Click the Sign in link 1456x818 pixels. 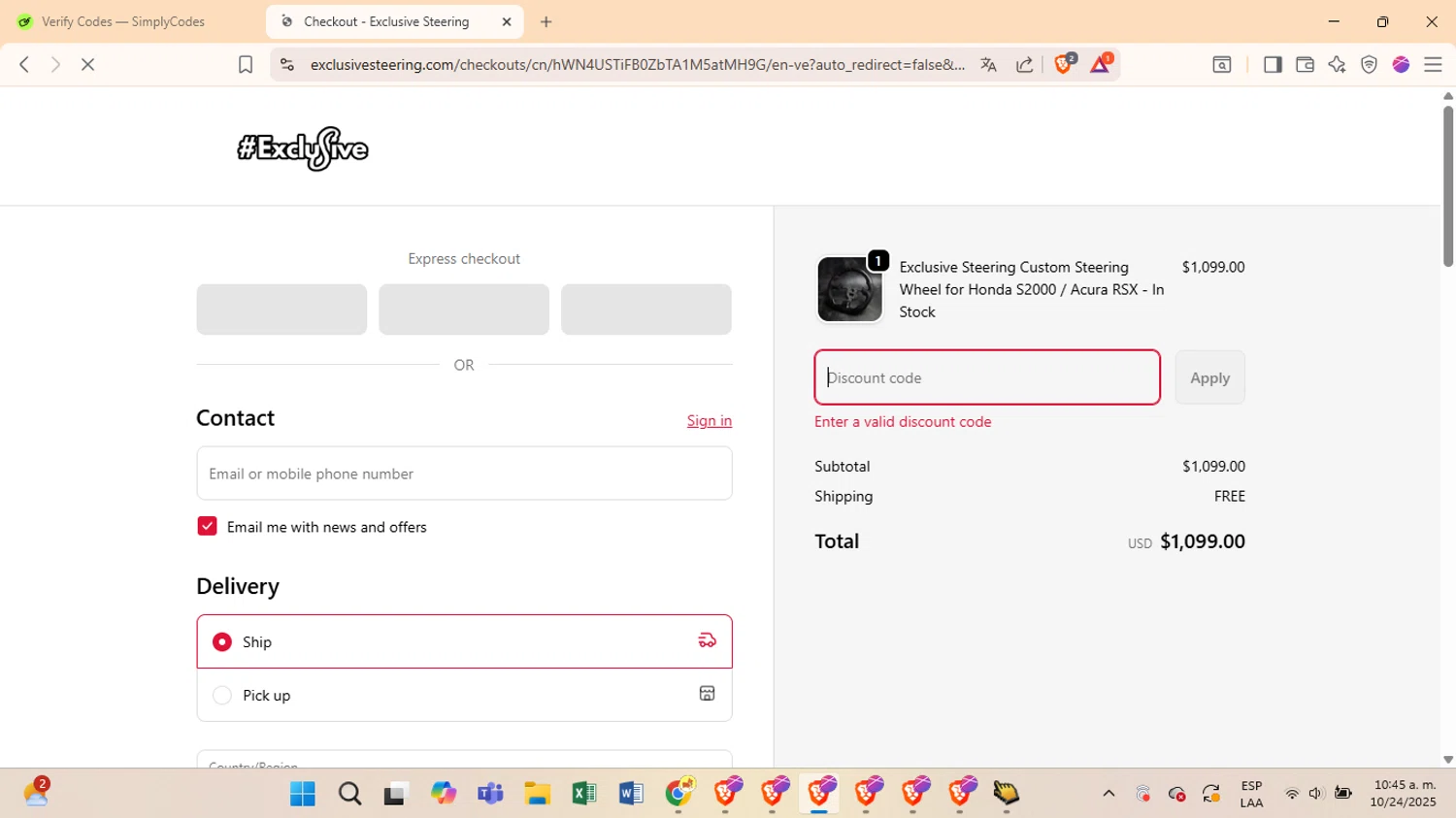point(710,420)
